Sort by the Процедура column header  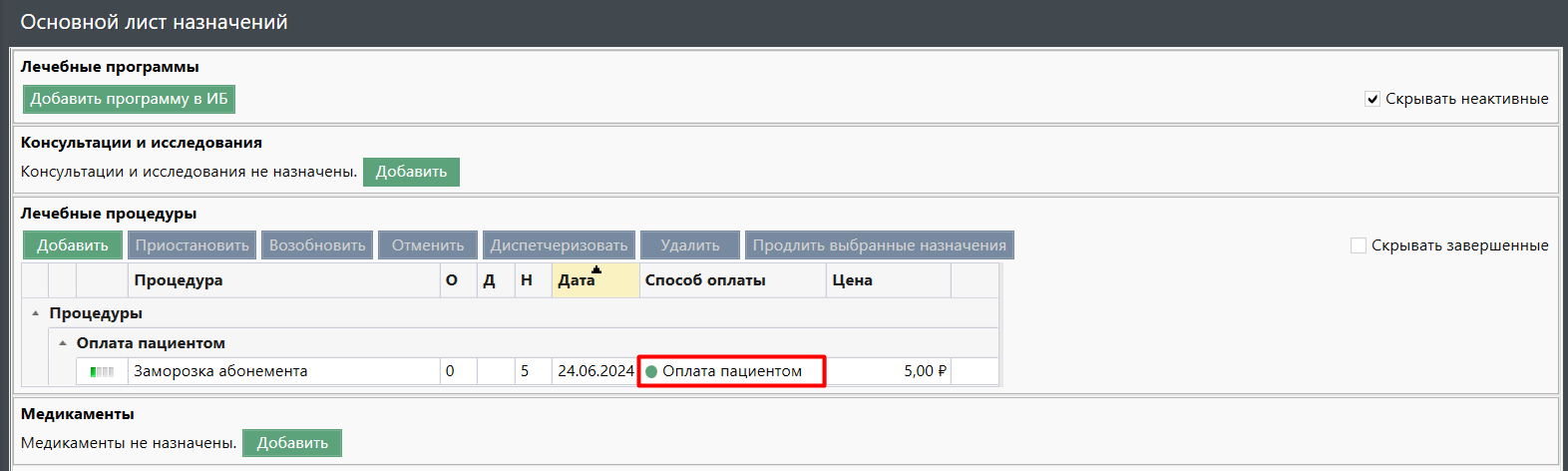pos(179,280)
